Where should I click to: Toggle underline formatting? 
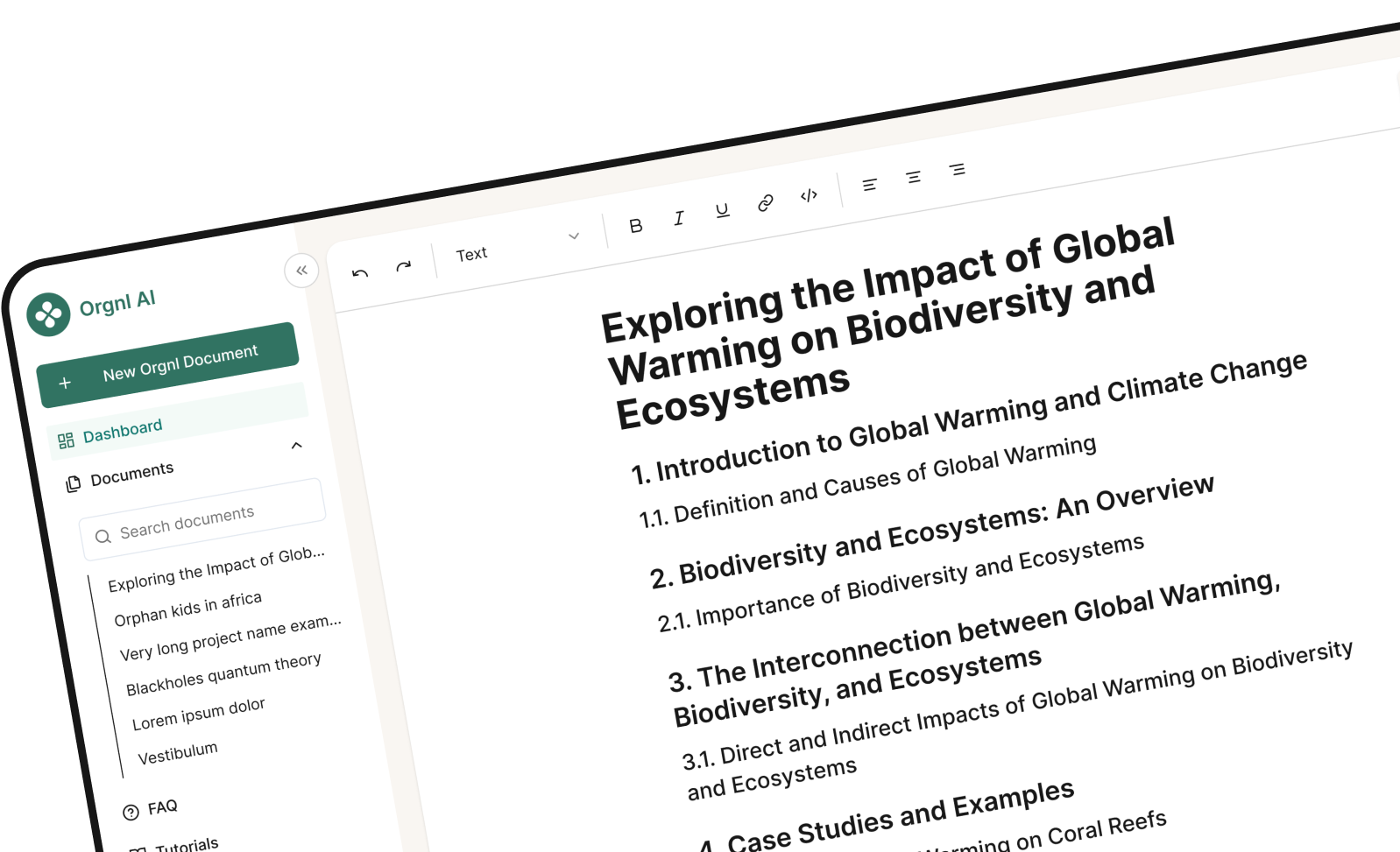coord(722,211)
